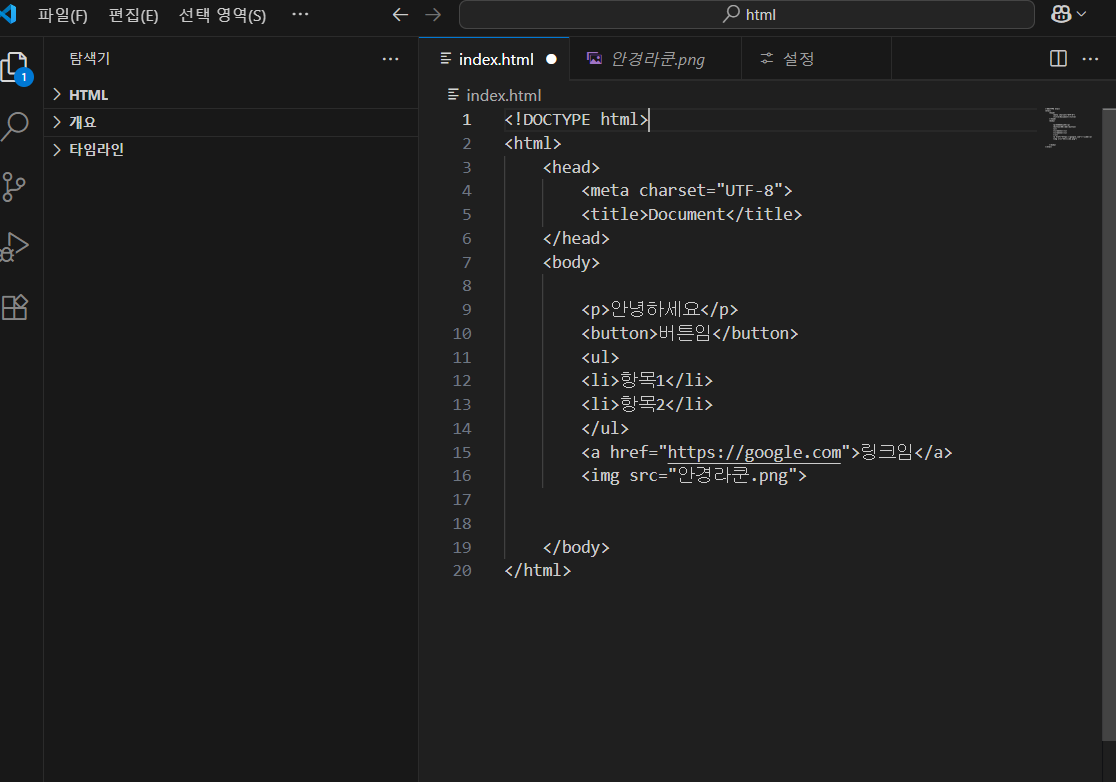The image size is (1116, 782).
Task: Click the VS Code logo icon
Action: tap(9, 14)
